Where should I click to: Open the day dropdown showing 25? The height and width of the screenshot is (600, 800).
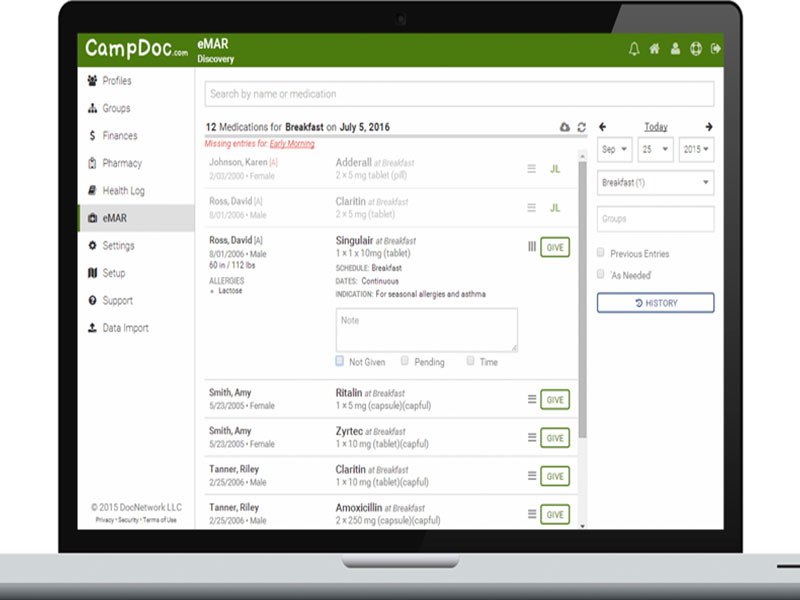(x=656, y=149)
